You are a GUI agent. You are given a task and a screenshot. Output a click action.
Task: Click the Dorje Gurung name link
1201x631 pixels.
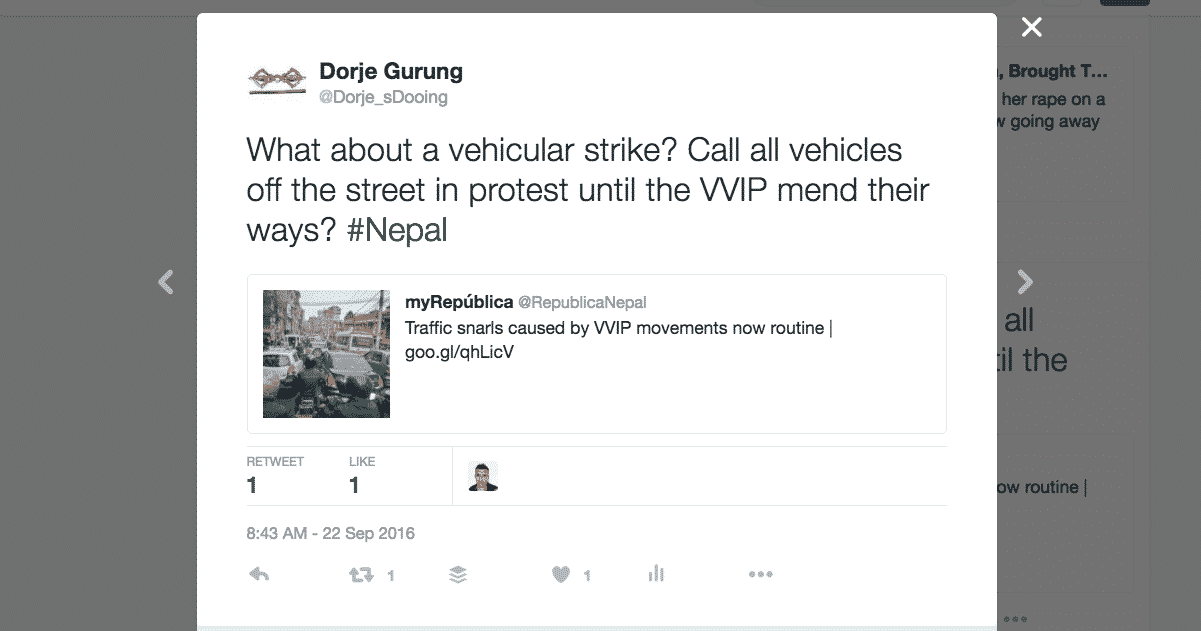click(390, 71)
